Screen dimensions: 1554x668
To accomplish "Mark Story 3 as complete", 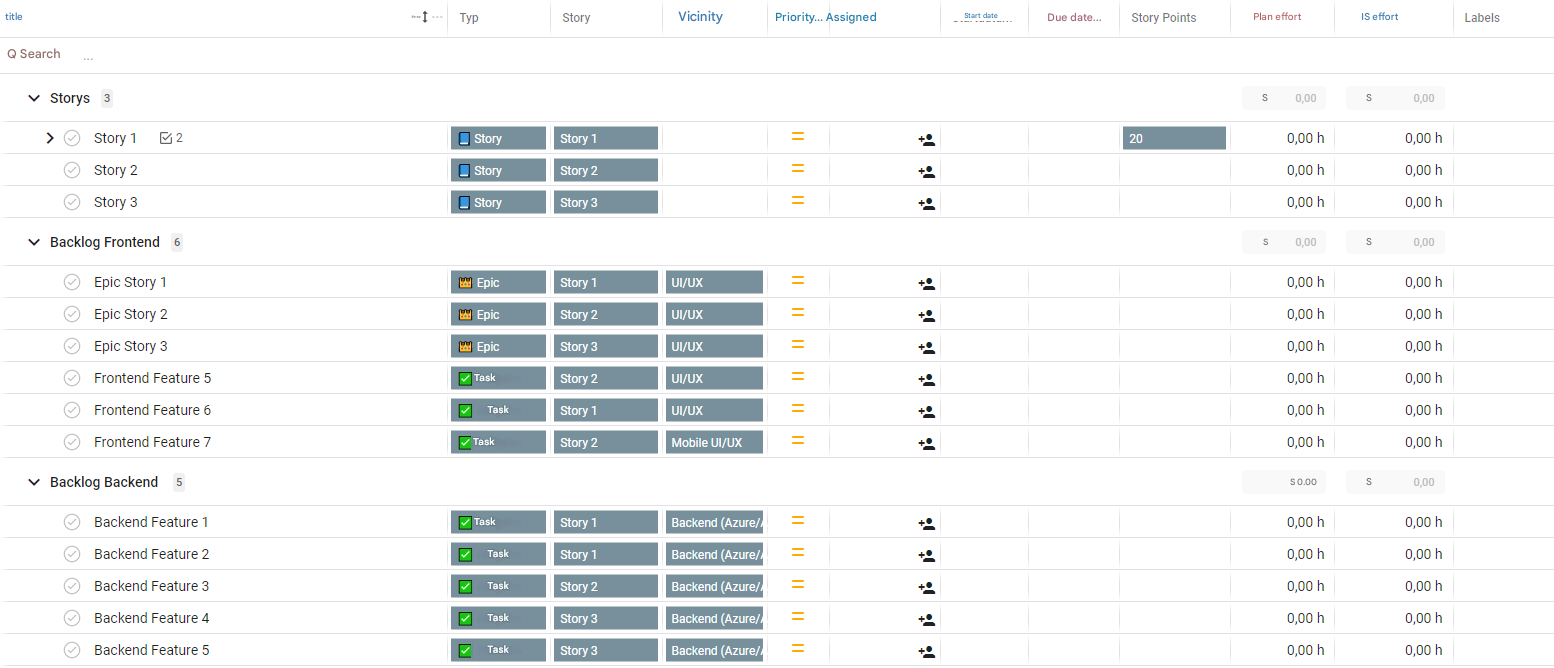I will pyautogui.click(x=72, y=202).
